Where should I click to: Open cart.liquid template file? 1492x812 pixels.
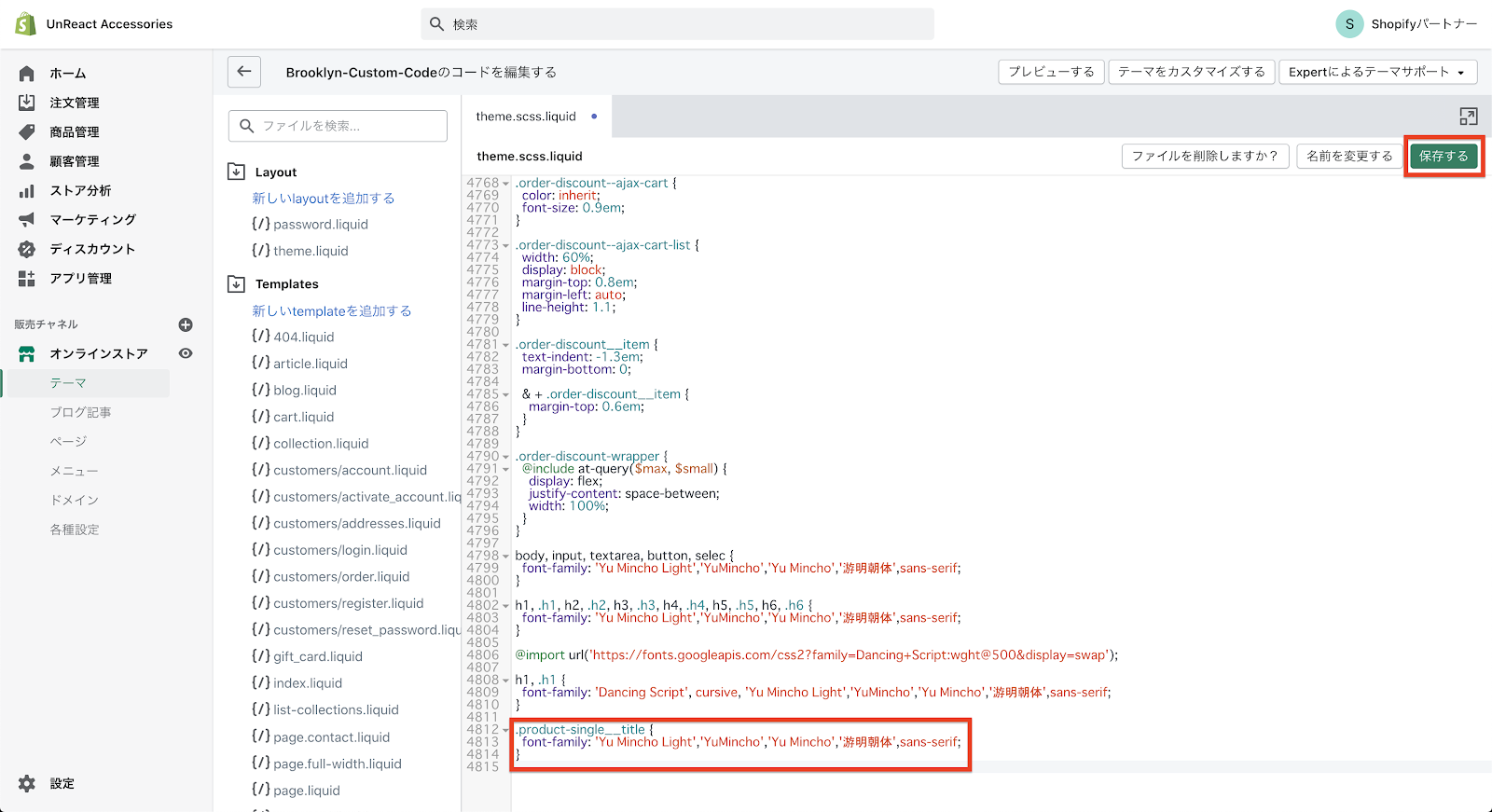(303, 417)
